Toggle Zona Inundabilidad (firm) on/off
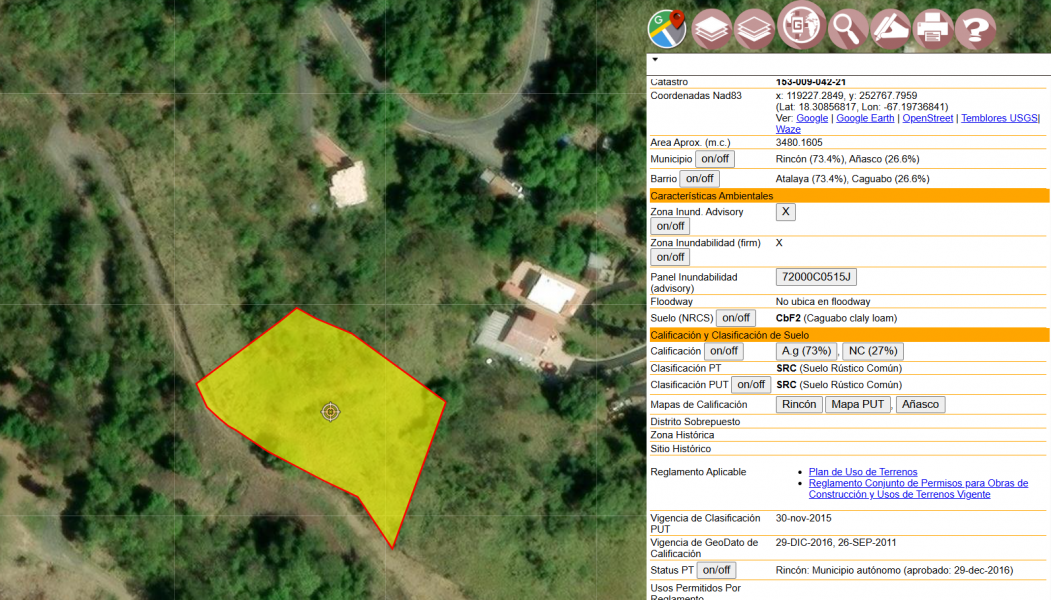The image size is (1051, 600). click(669, 257)
